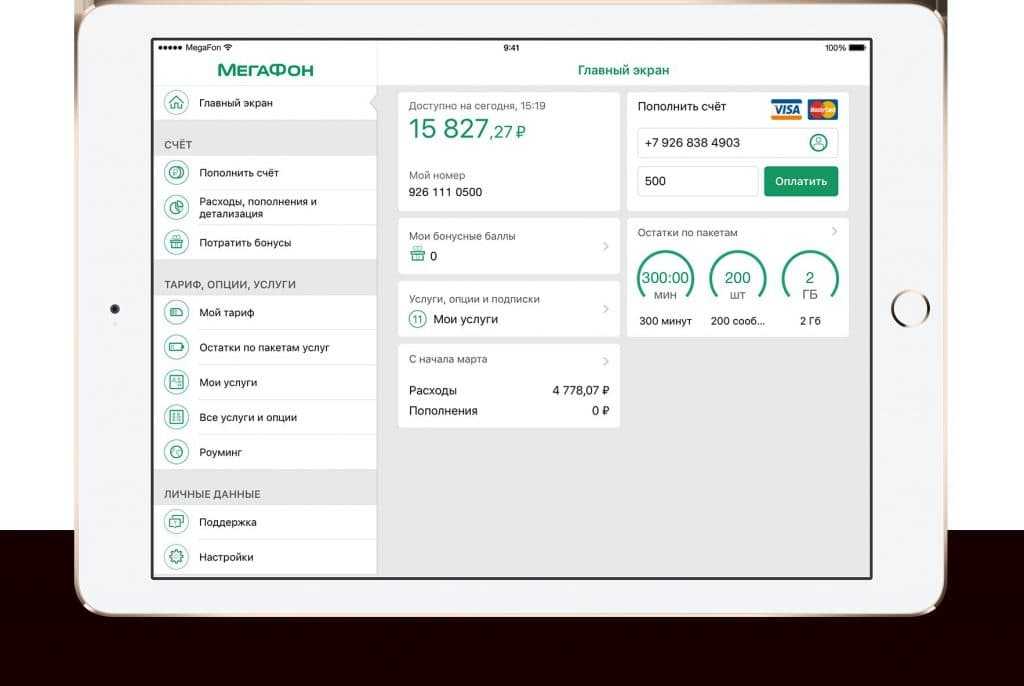Tap the Пополнить счёт coin icon

coord(176,173)
